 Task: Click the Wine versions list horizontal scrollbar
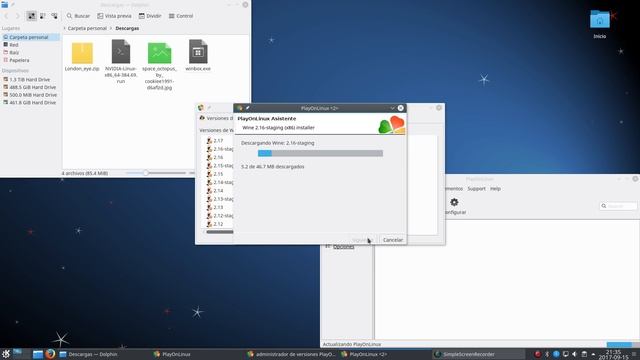tap(220, 232)
